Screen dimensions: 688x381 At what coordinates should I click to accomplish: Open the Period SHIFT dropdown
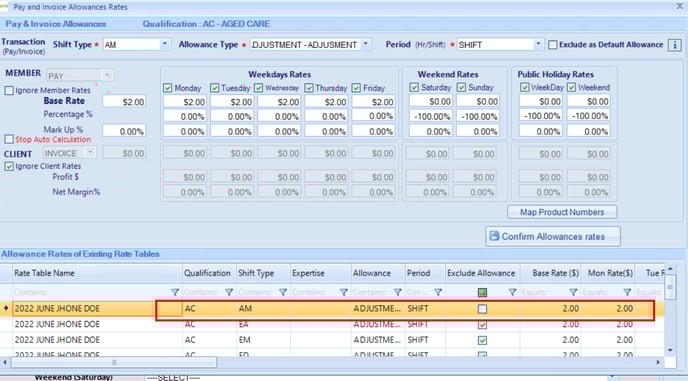coord(538,44)
